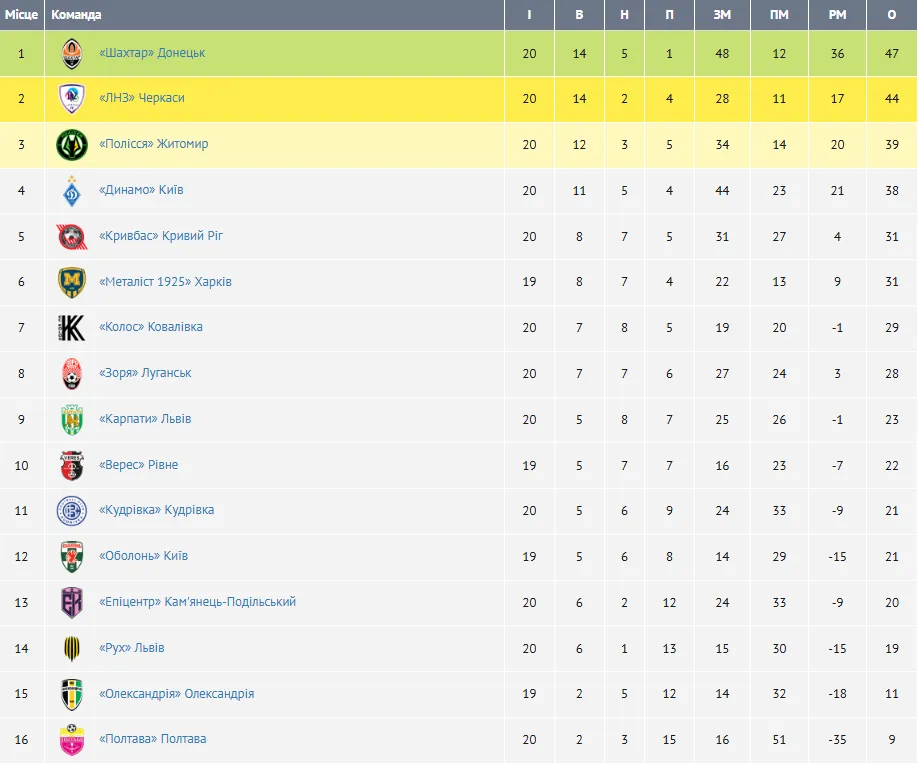The image size is (919, 764).
Task: Click the Poltava club pink badge
Action: pos(72,740)
